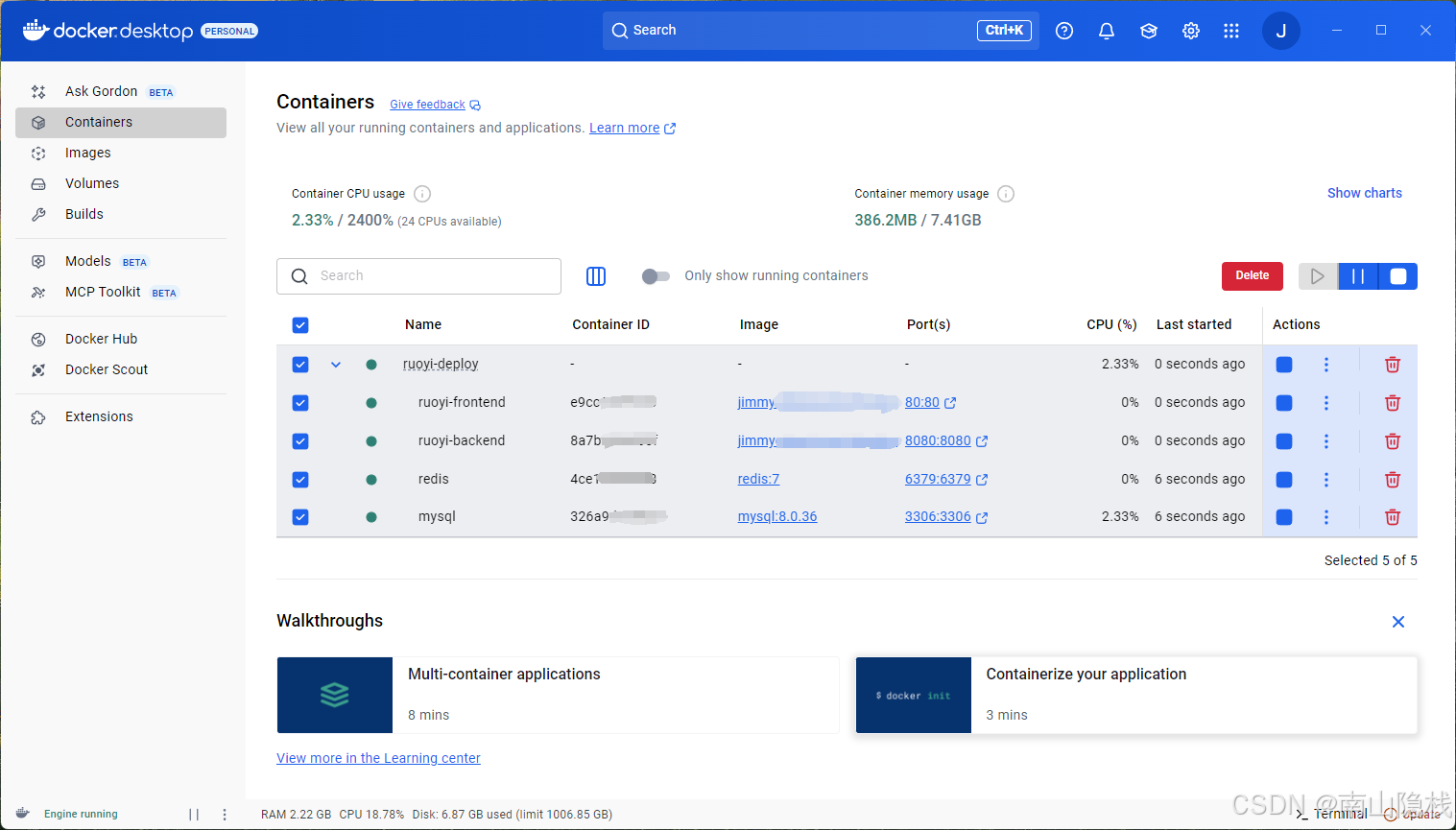The width and height of the screenshot is (1456, 830).
Task: Uncheck the redis checkbox
Action: [x=300, y=480]
